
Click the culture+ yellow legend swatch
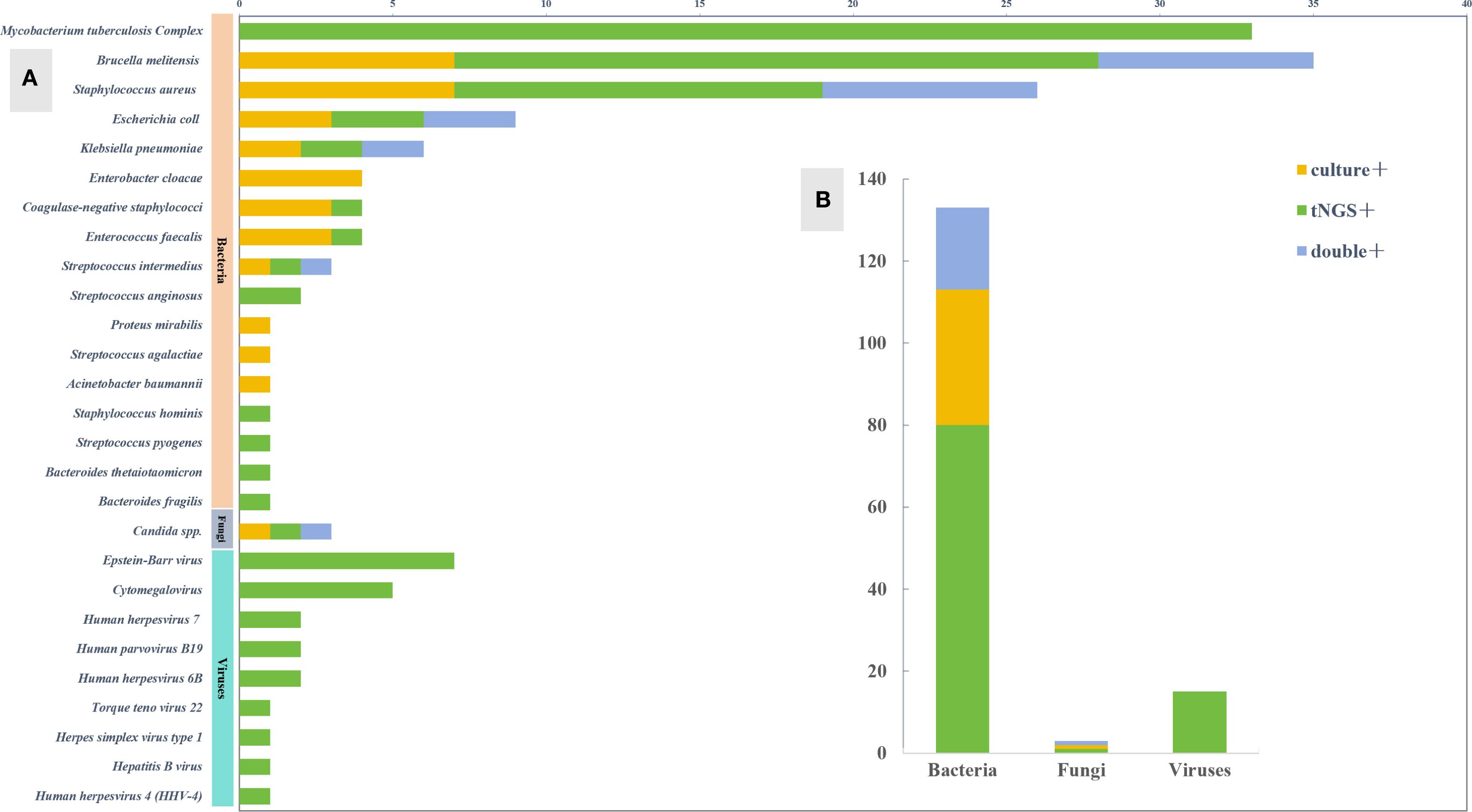pyautogui.click(x=1302, y=170)
